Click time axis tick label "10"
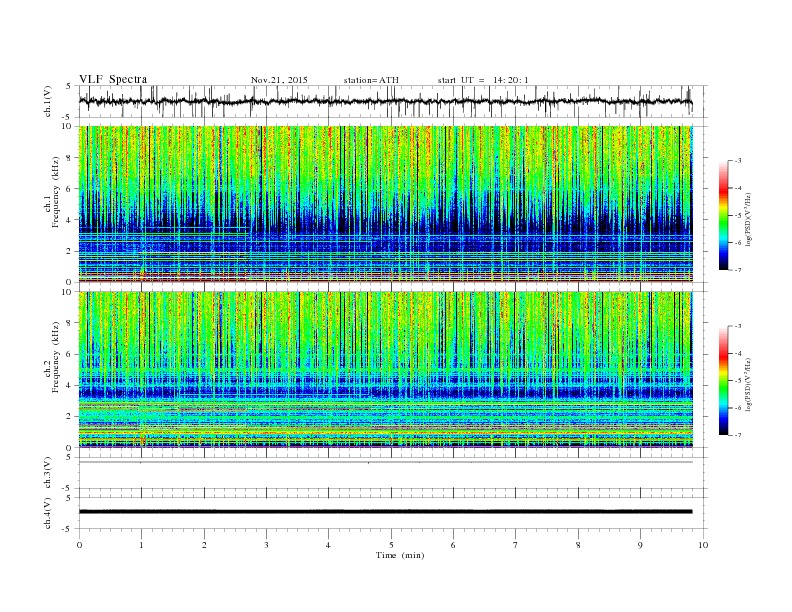 [703, 545]
